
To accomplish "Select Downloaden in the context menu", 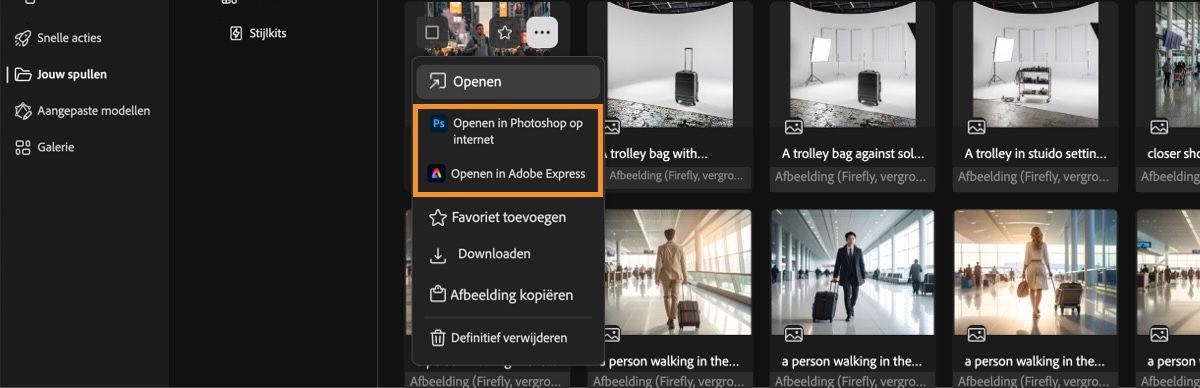I will [x=508, y=254].
